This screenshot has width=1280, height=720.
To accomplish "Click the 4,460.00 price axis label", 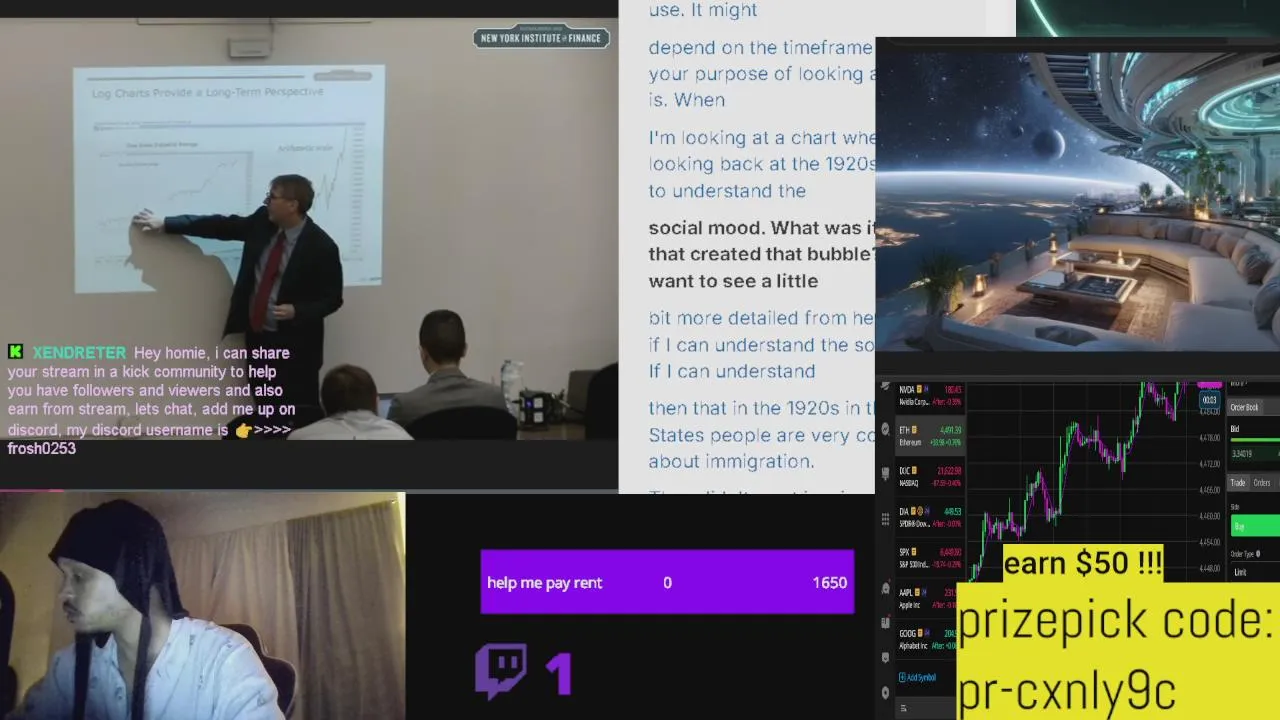I will 1209,515.
